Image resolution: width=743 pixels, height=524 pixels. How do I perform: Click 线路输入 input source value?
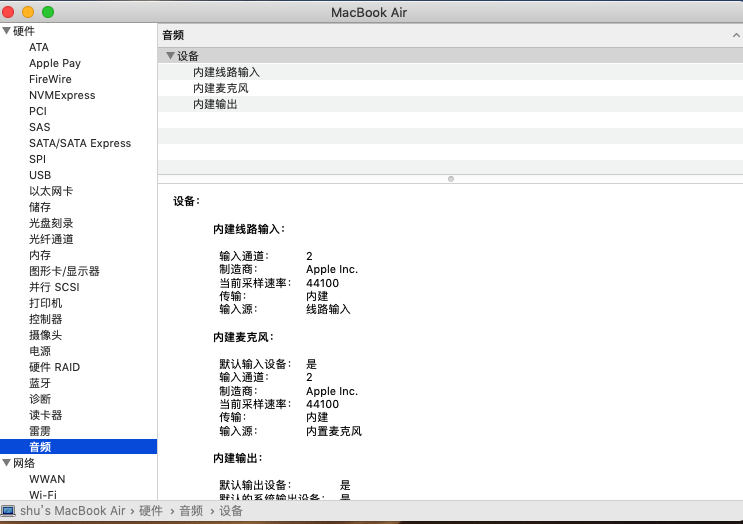tap(328, 309)
